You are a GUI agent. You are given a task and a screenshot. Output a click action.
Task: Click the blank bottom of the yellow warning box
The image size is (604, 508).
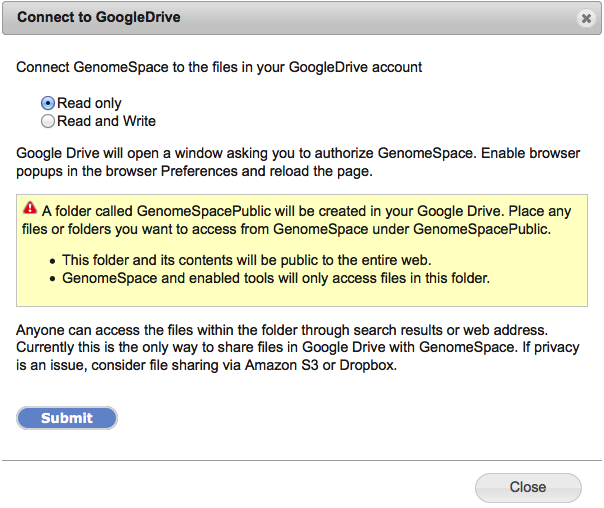pyautogui.click(x=300, y=297)
